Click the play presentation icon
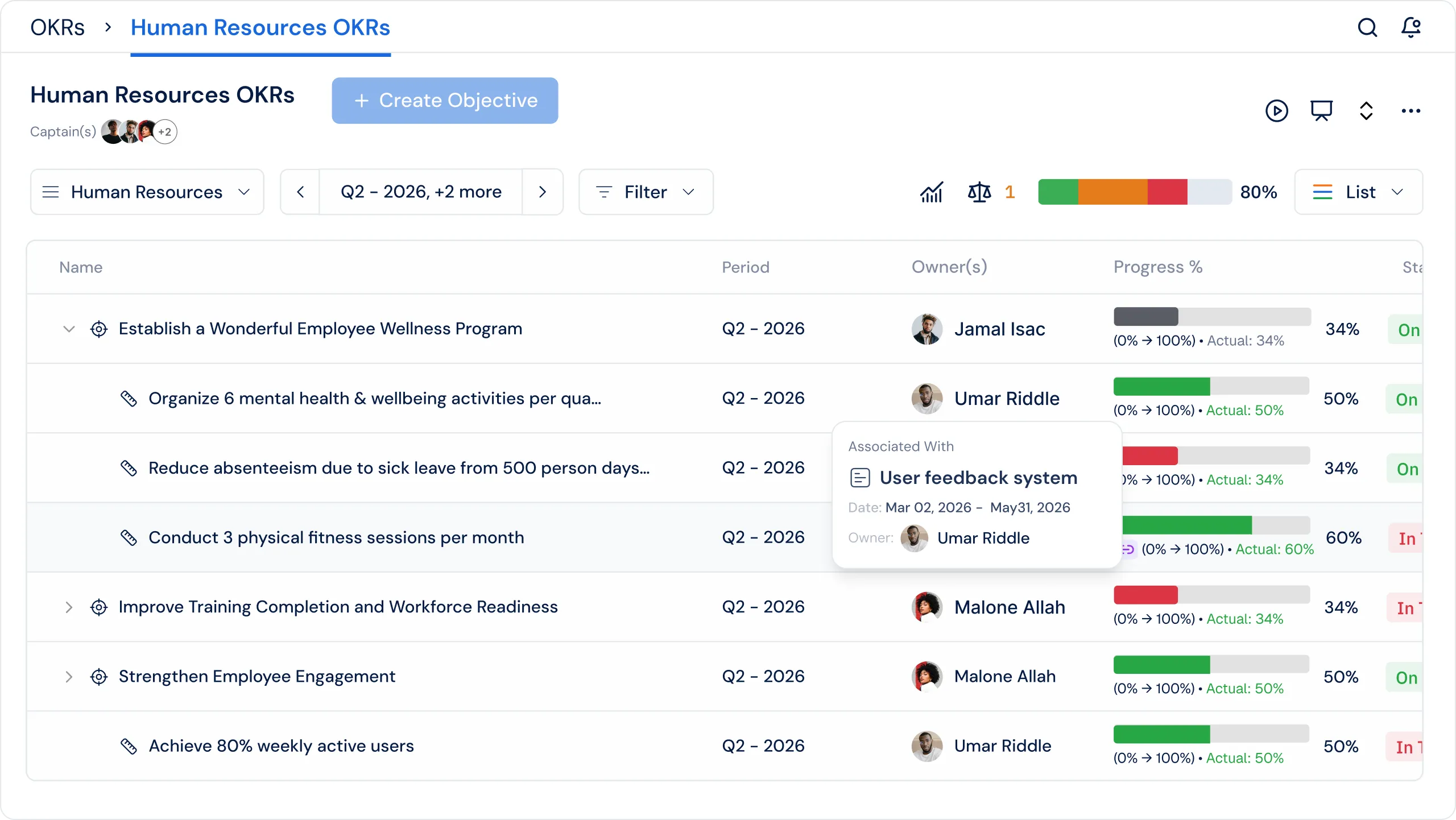The height and width of the screenshot is (820, 1456). coord(1277,110)
